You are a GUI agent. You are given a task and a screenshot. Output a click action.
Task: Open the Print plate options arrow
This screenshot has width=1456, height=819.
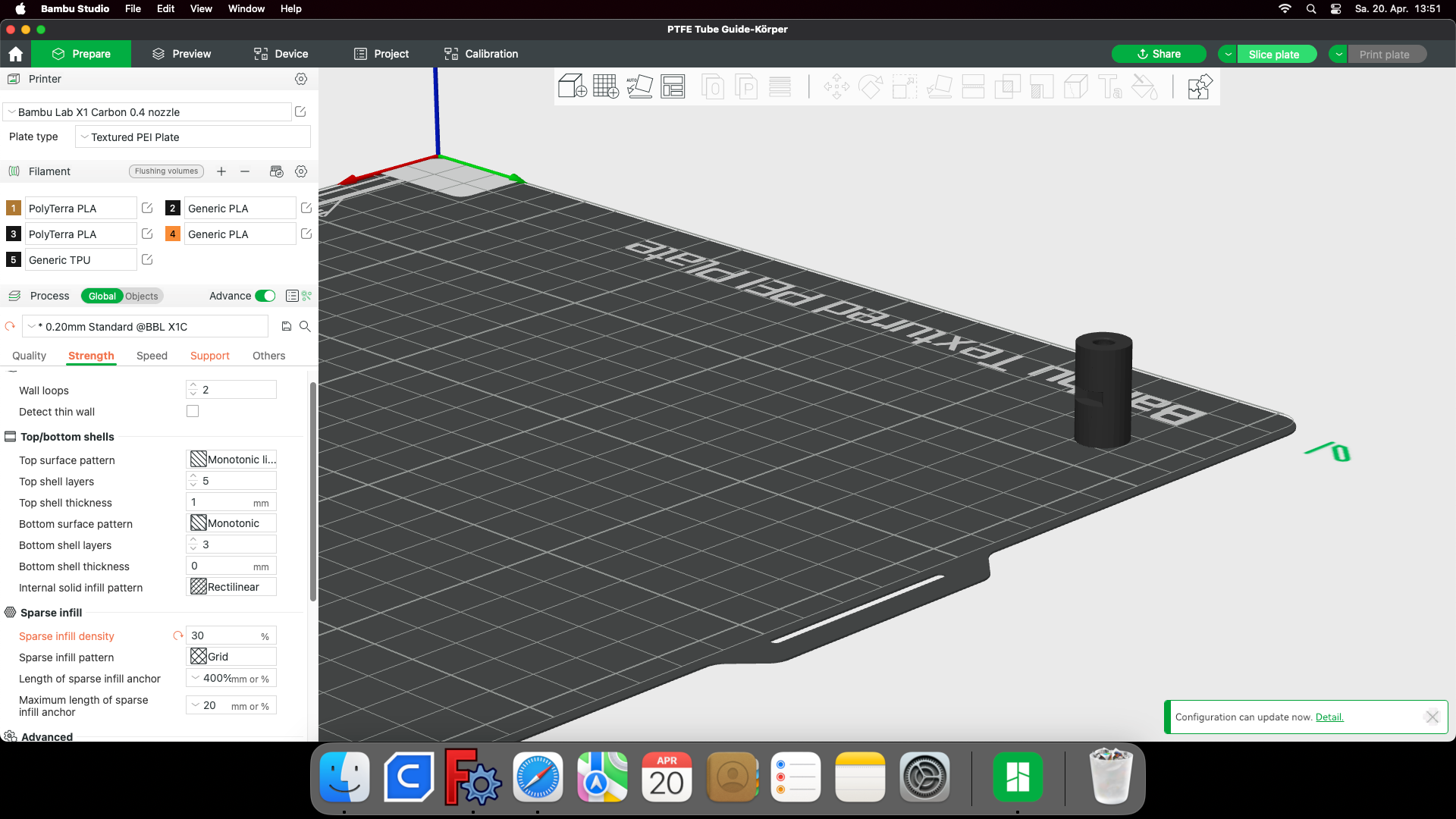coord(1338,54)
